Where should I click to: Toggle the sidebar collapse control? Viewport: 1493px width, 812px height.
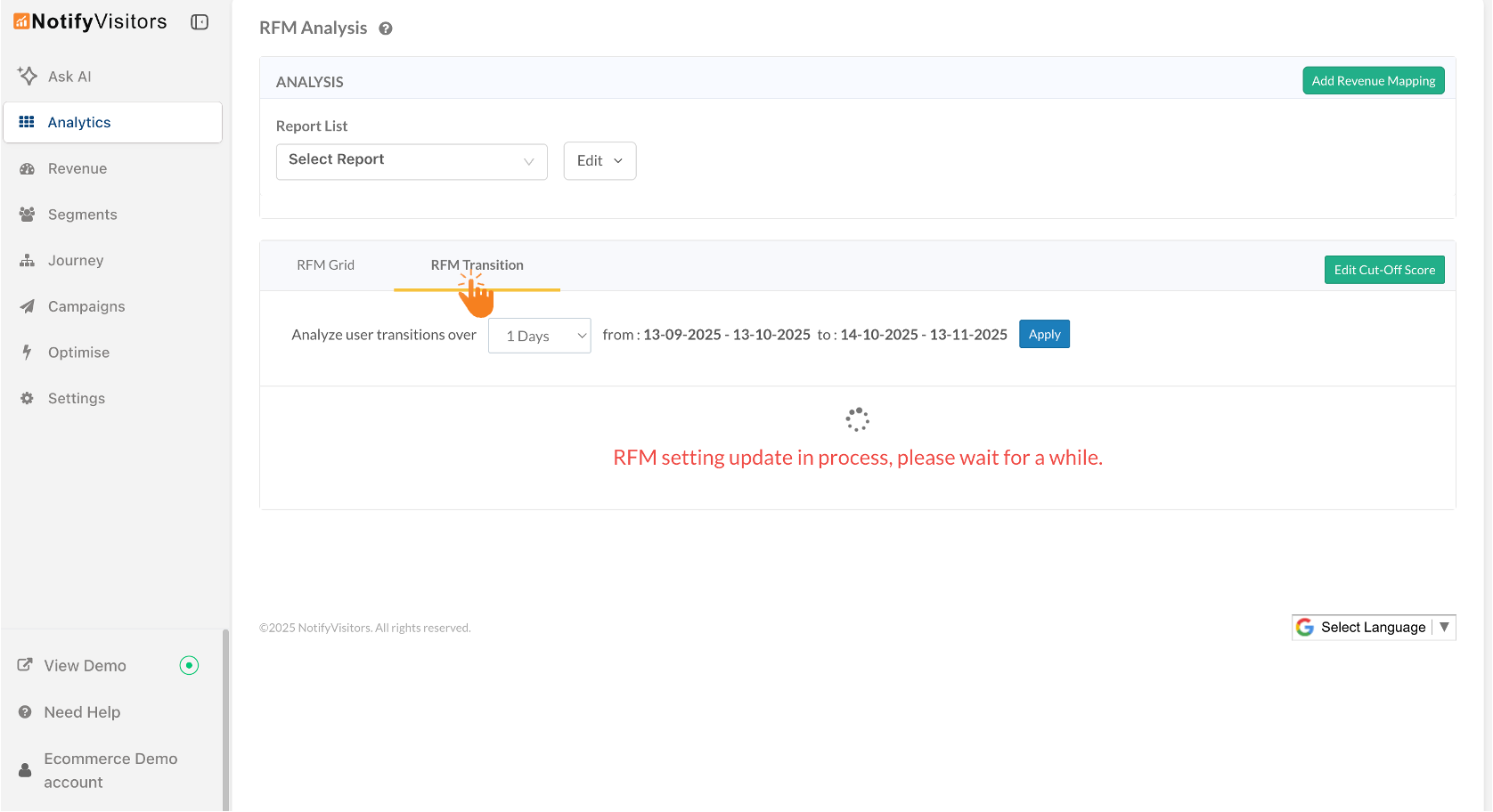pos(199,21)
